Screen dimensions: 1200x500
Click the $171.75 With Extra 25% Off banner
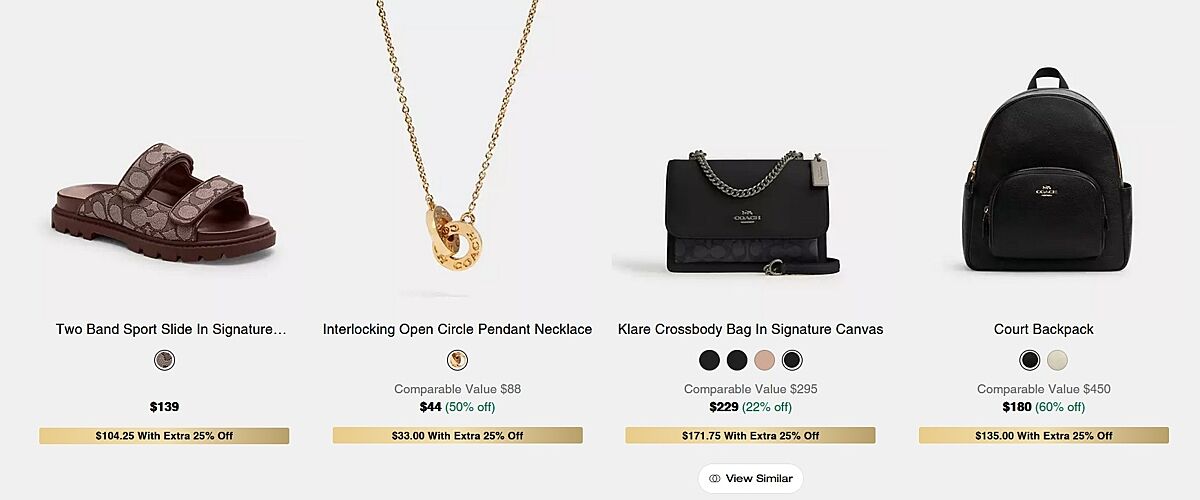[x=750, y=436]
